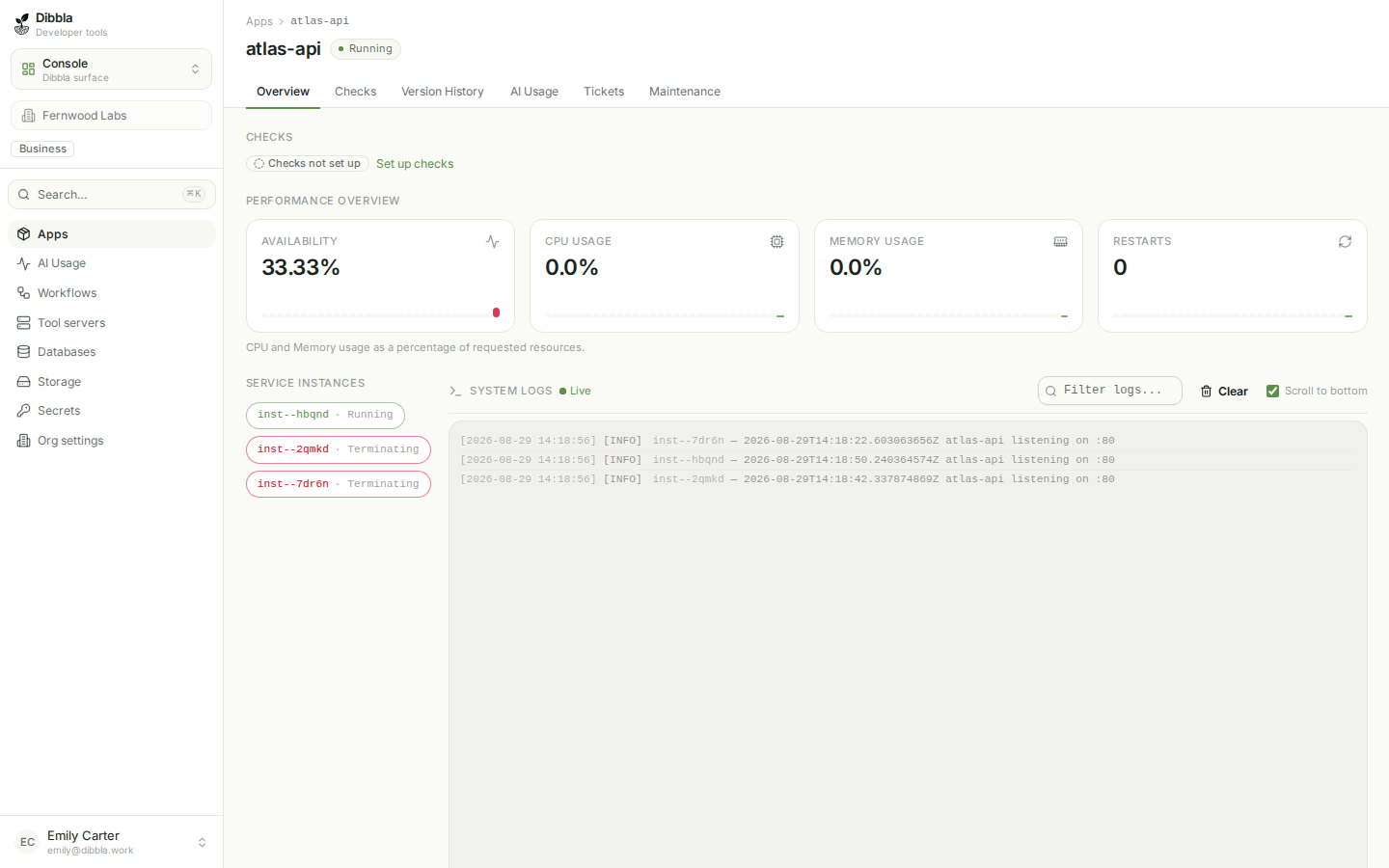Select the inst--hbqnd Running instance

(325, 415)
